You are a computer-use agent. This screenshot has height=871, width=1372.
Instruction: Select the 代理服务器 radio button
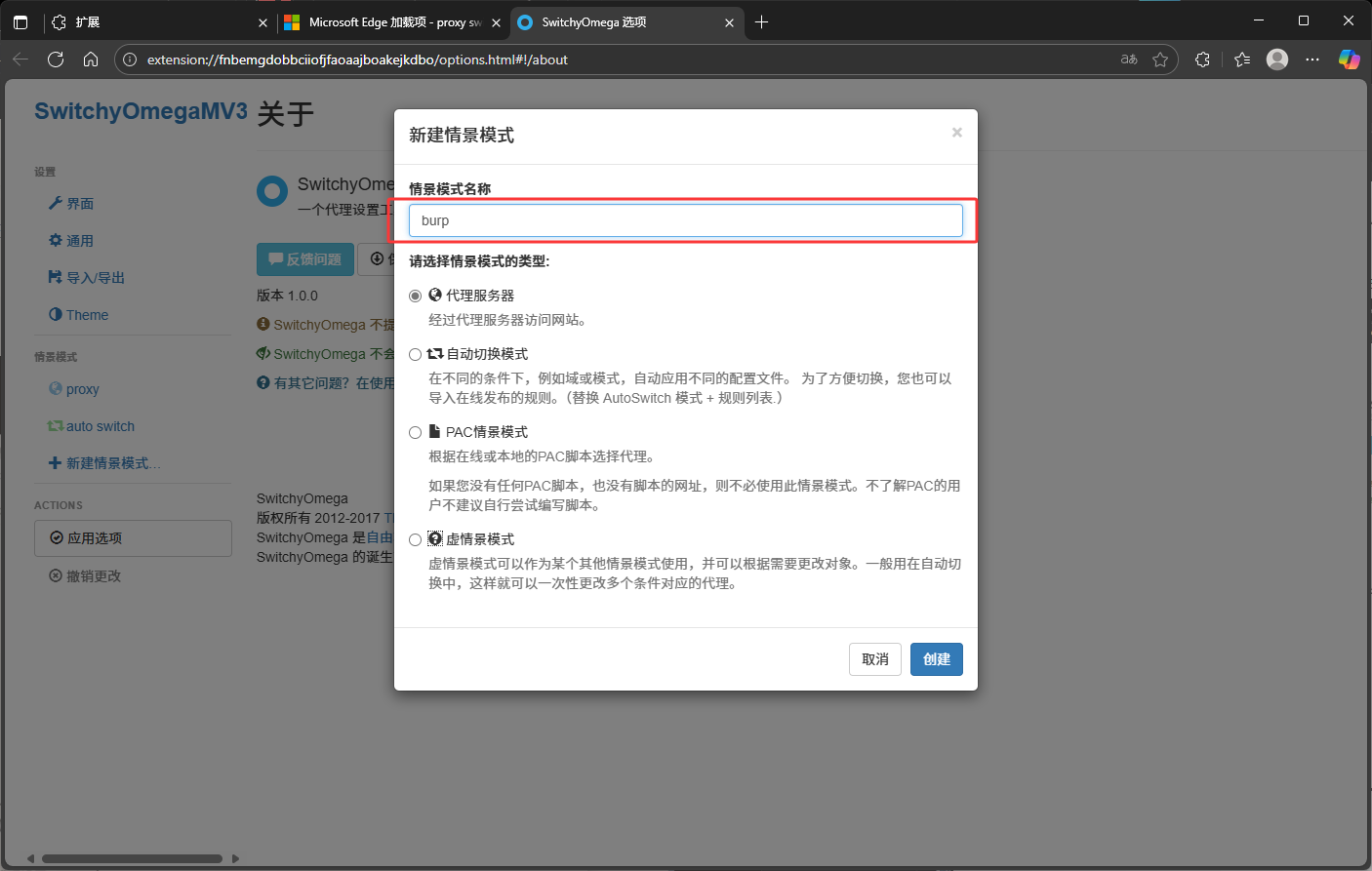(415, 296)
